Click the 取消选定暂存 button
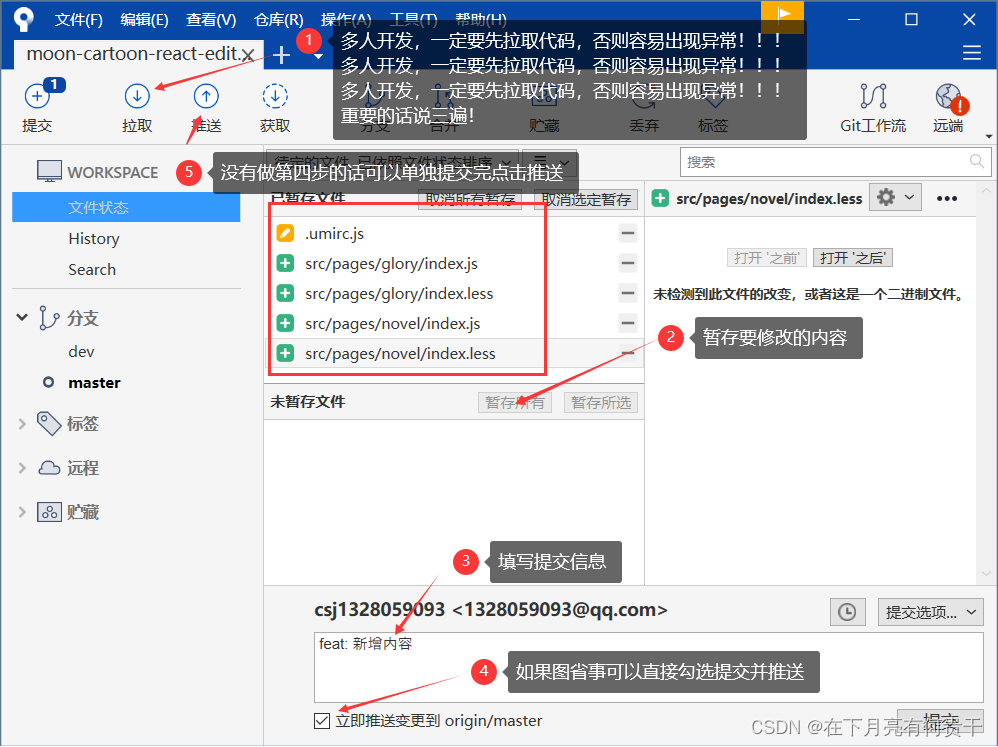 pos(586,199)
